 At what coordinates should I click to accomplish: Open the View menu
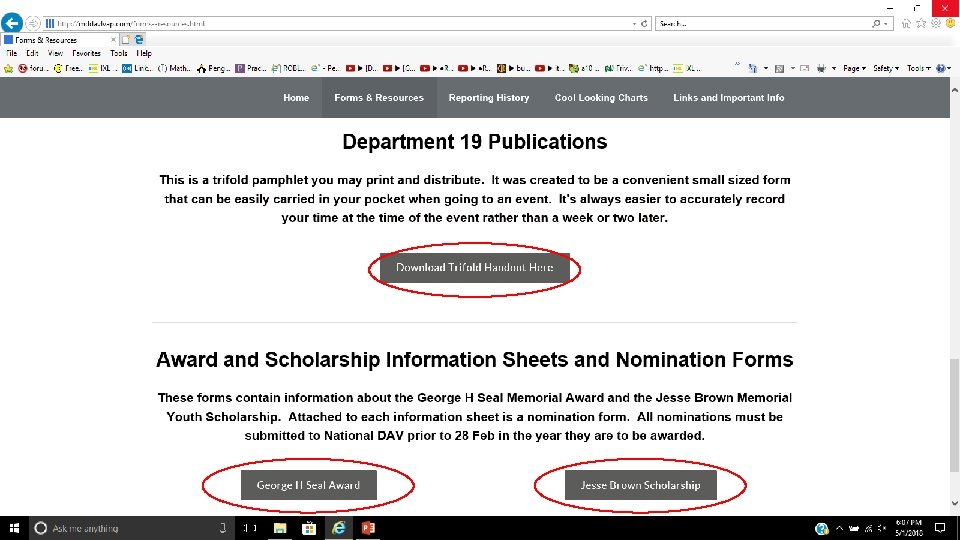point(55,53)
